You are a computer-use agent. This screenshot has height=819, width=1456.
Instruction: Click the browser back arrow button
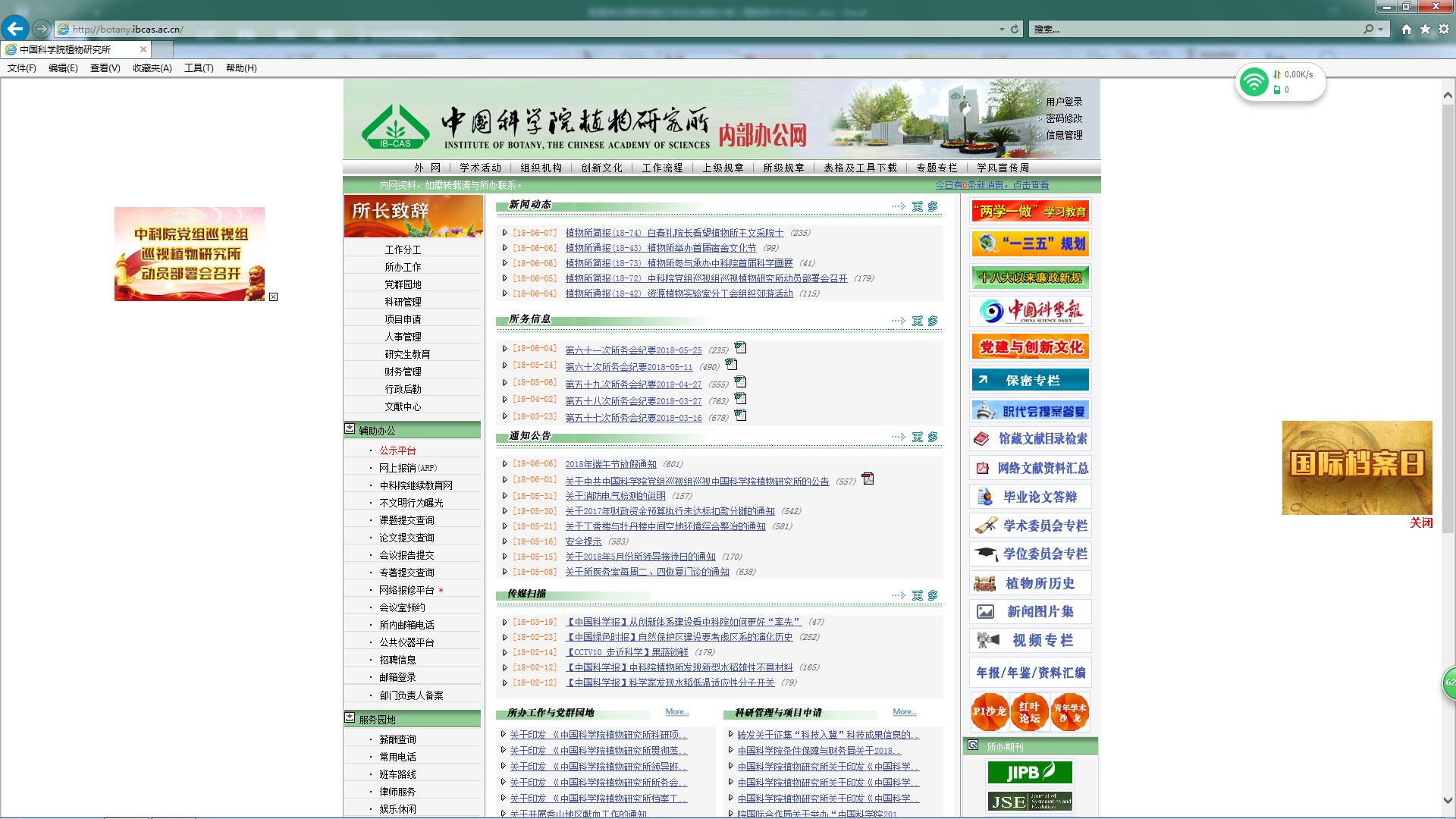[15, 29]
